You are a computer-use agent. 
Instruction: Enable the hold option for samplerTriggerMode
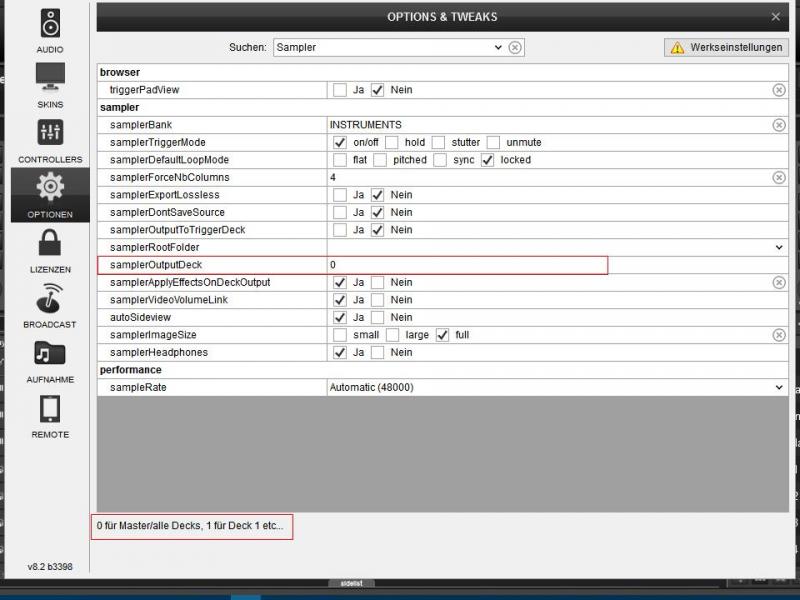pos(392,142)
